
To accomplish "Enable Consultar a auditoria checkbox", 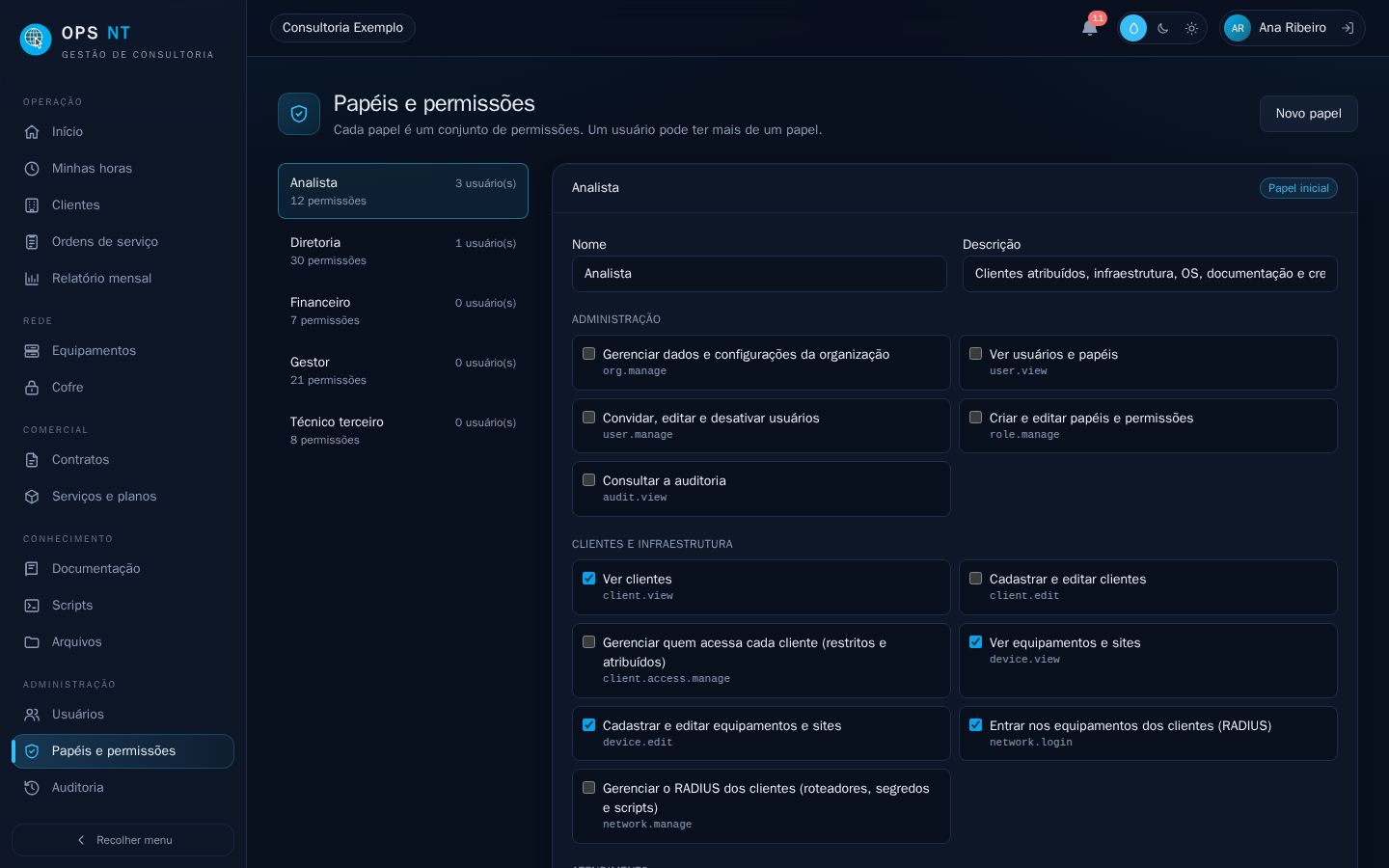I will click(x=588, y=480).
